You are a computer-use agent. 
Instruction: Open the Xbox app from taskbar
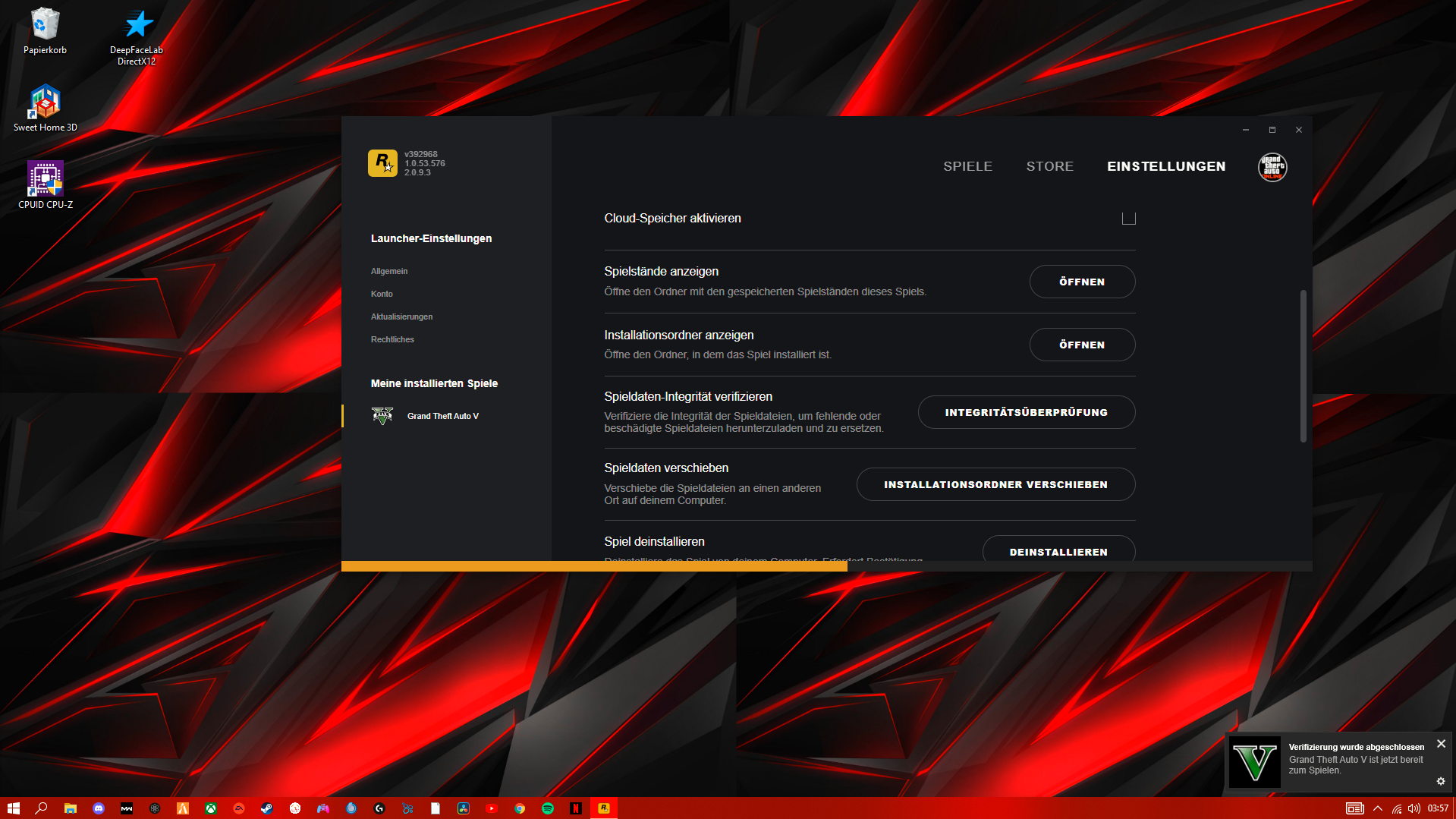tap(210, 808)
